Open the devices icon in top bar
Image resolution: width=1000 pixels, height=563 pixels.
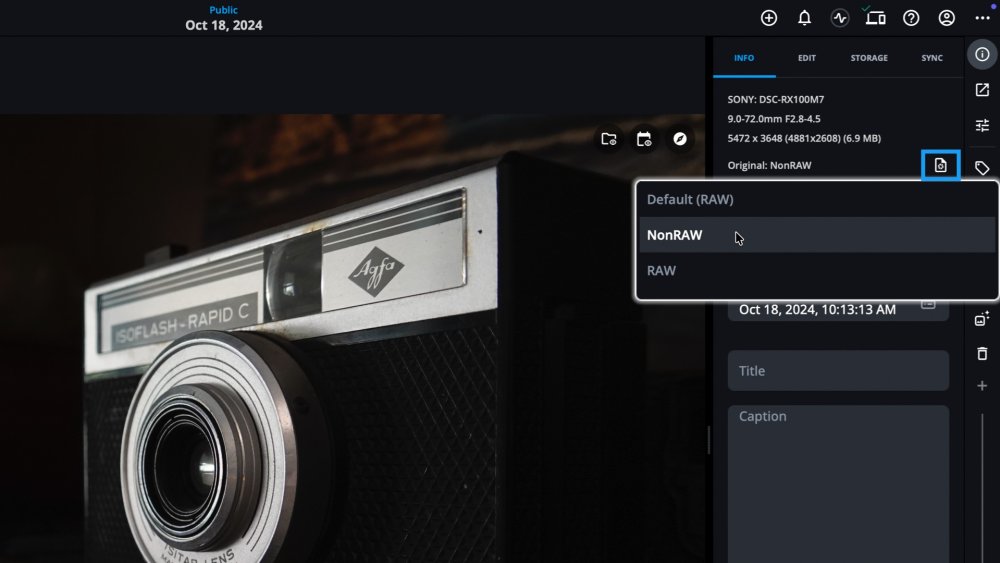(x=875, y=18)
